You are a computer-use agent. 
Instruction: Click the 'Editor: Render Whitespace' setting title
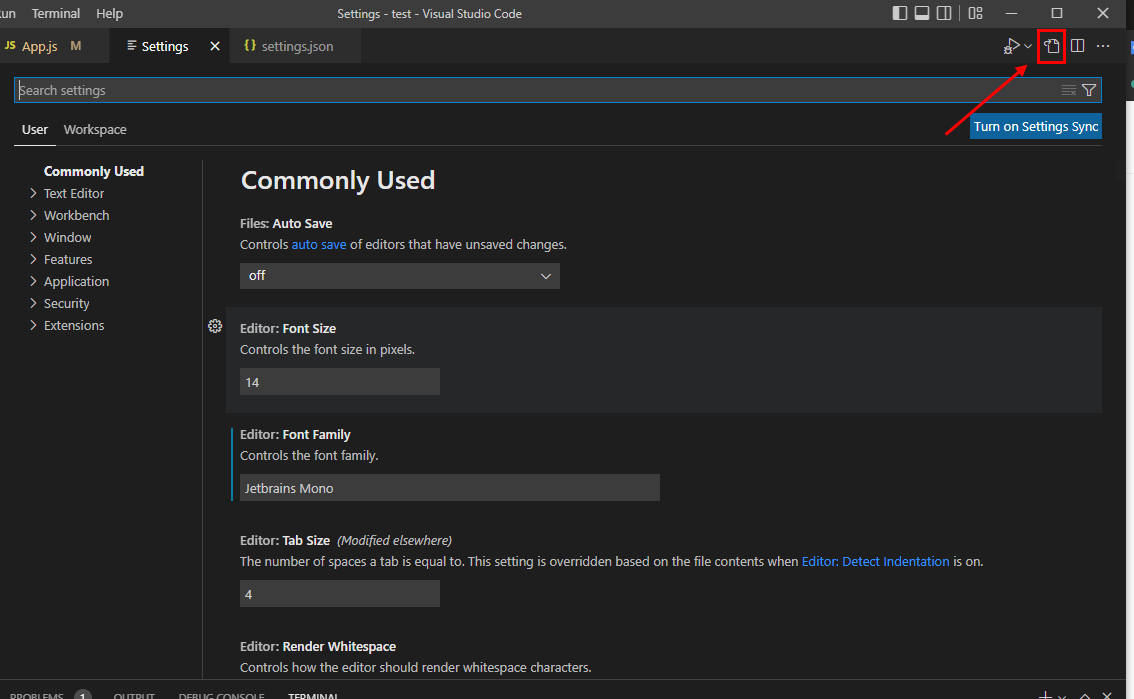pos(318,647)
